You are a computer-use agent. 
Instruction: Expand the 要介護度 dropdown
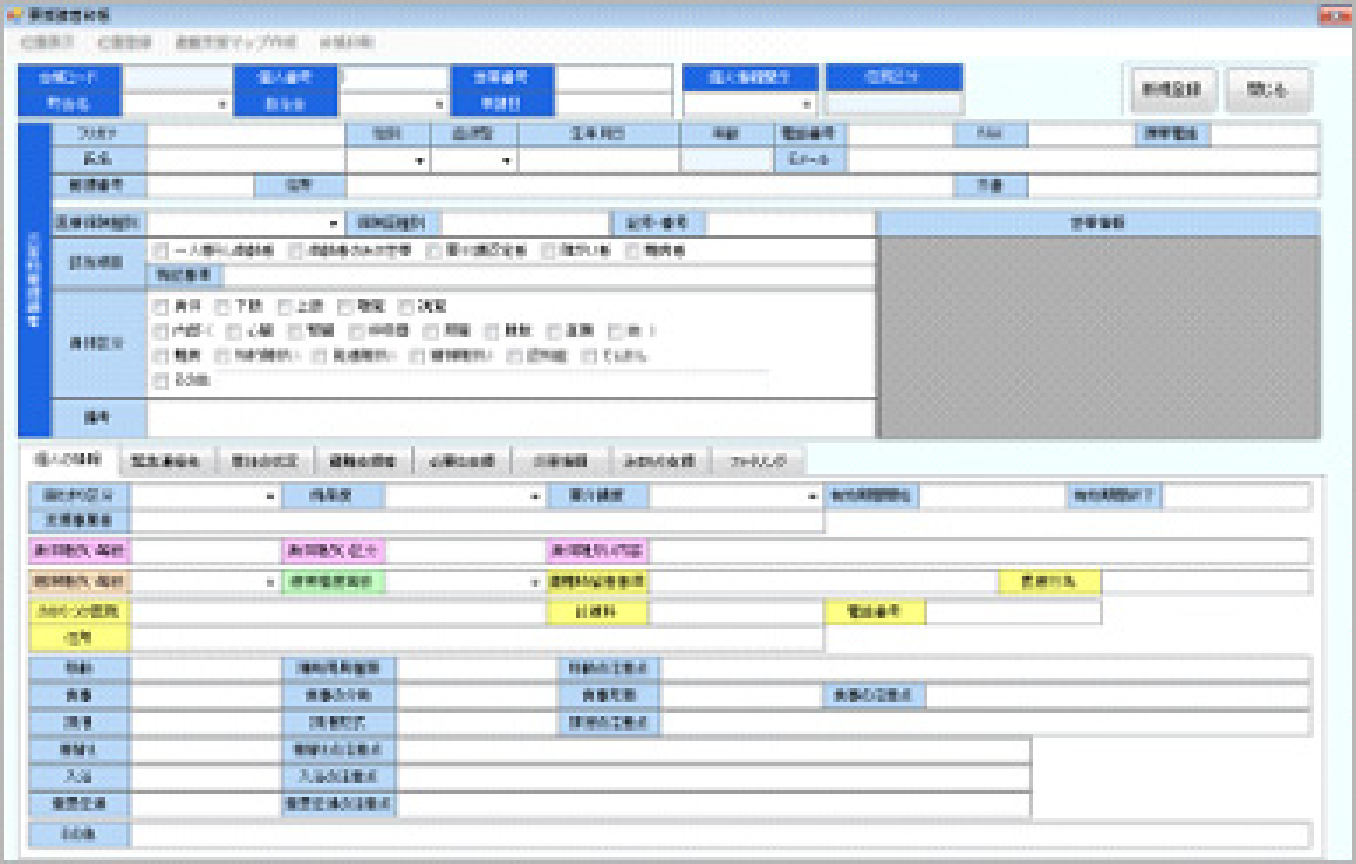[x=814, y=496]
